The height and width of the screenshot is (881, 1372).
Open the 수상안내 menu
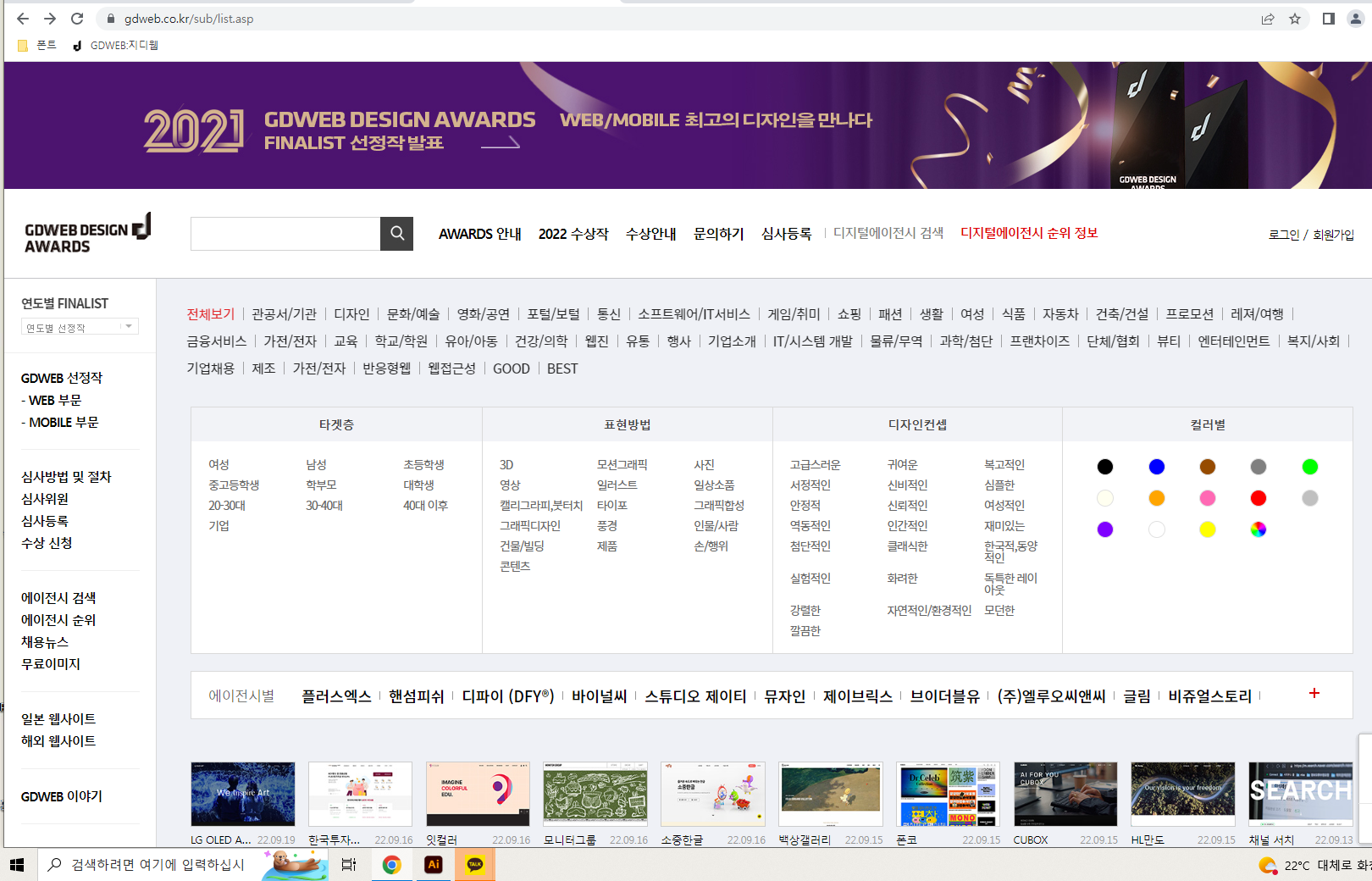650,234
